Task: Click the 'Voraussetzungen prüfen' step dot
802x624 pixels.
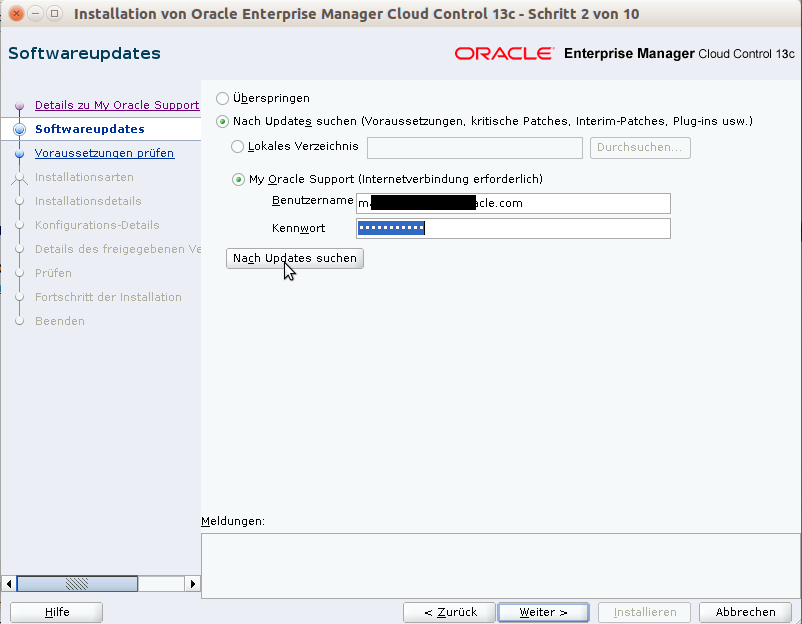Action: coord(19,153)
